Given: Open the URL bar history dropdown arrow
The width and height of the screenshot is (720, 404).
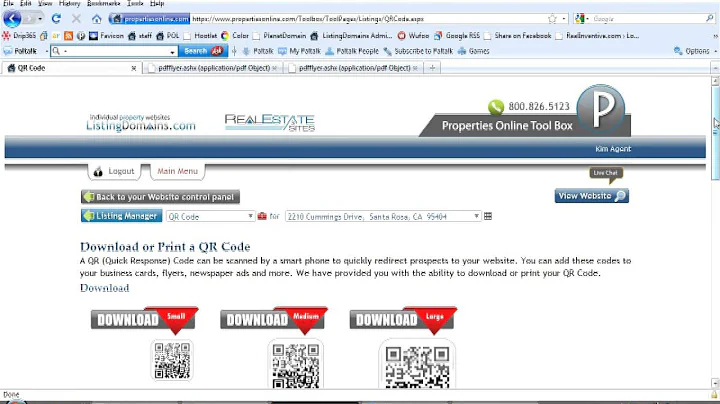Looking at the screenshot, I should tap(564, 19).
